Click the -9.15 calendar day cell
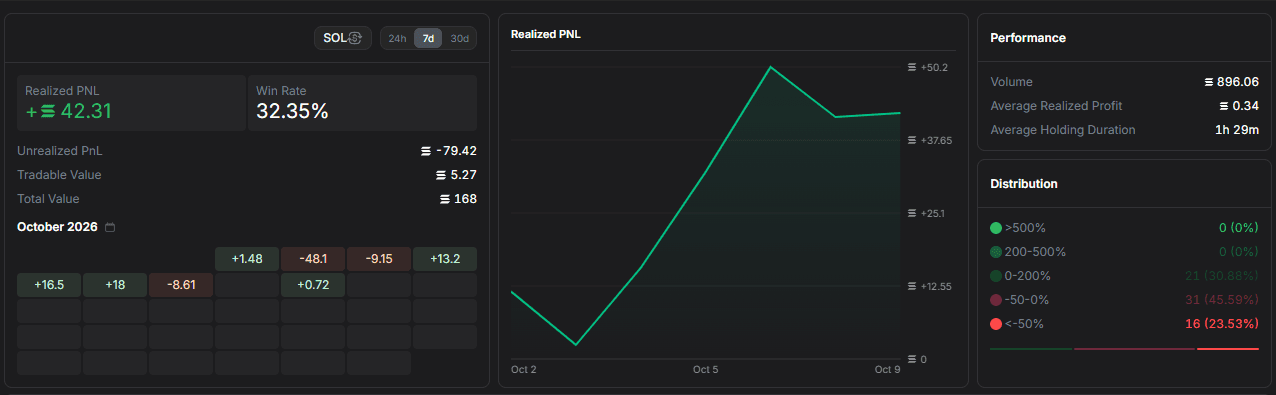The image size is (1276, 395). click(379, 259)
